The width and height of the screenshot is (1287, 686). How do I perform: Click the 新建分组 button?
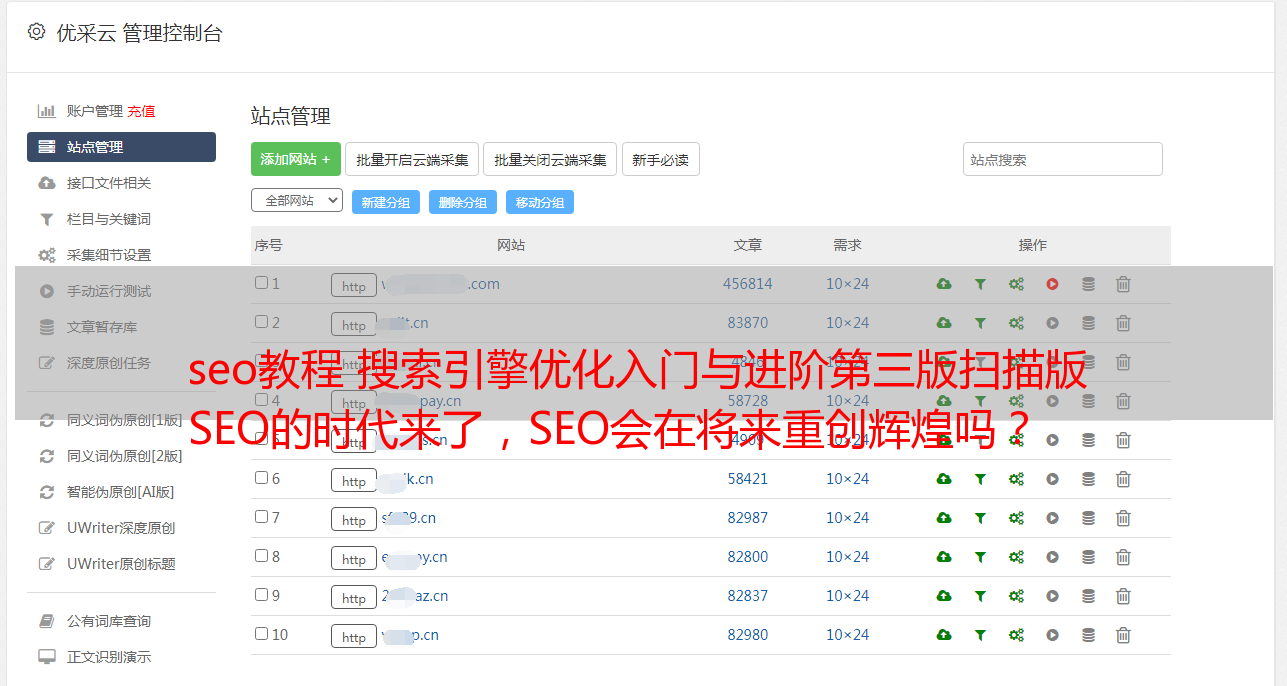(x=385, y=202)
